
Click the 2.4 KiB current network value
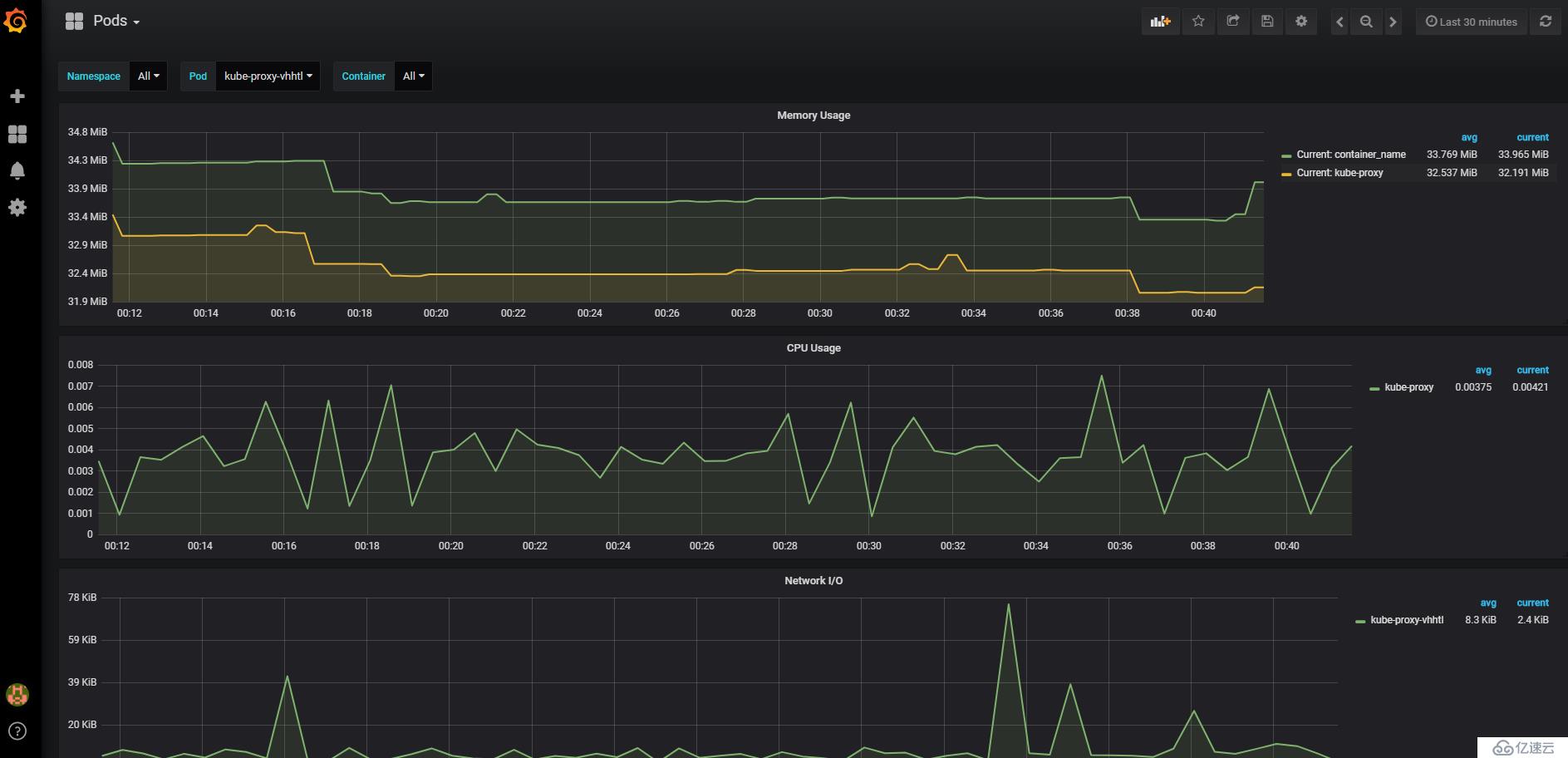[x=1533, y=620]
